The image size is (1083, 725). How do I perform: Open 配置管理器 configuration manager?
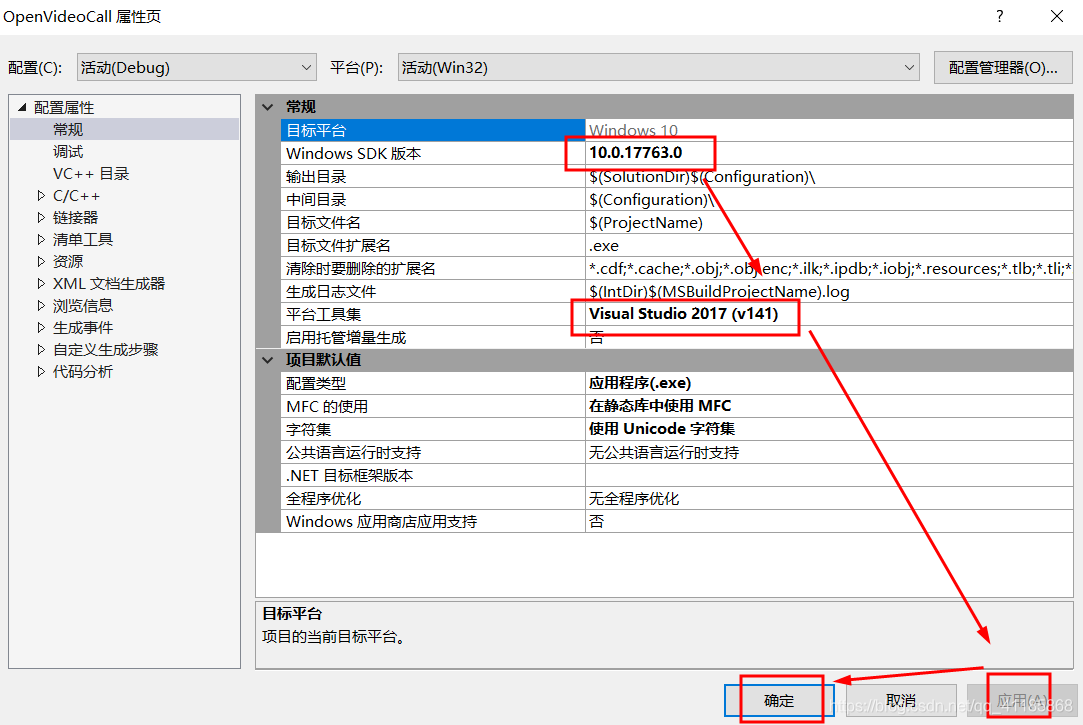point(1003,68)
